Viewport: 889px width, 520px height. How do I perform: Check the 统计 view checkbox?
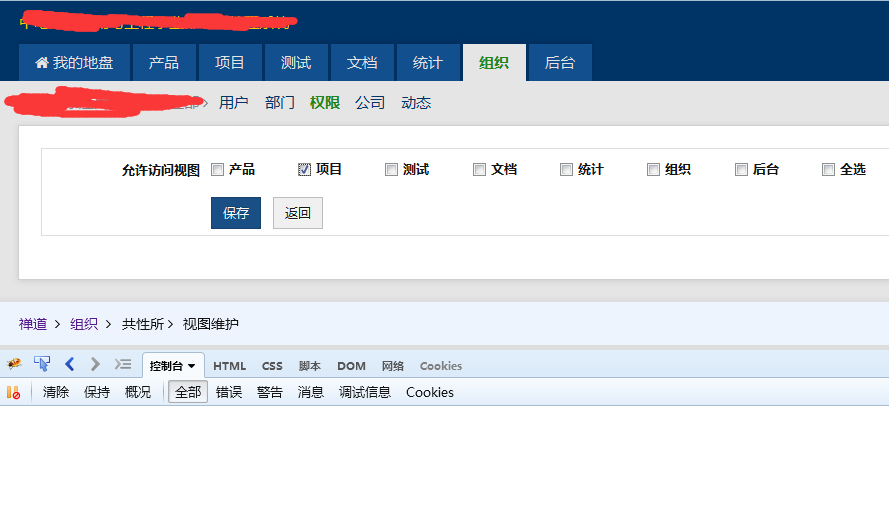coord(566,170)
